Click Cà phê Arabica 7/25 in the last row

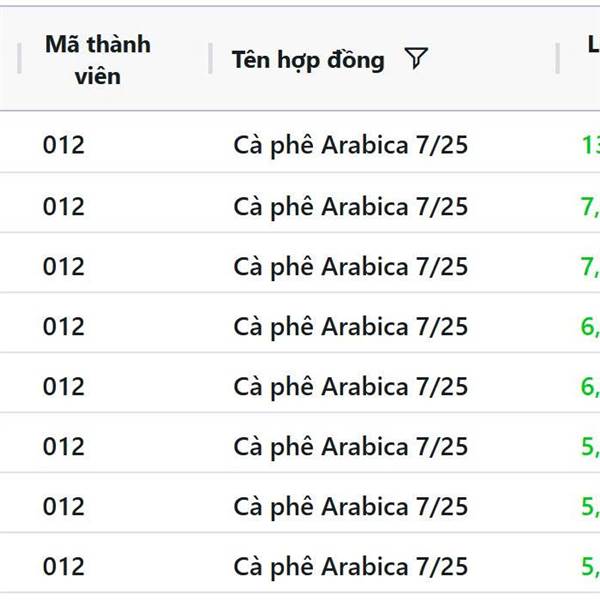[351, 567]
